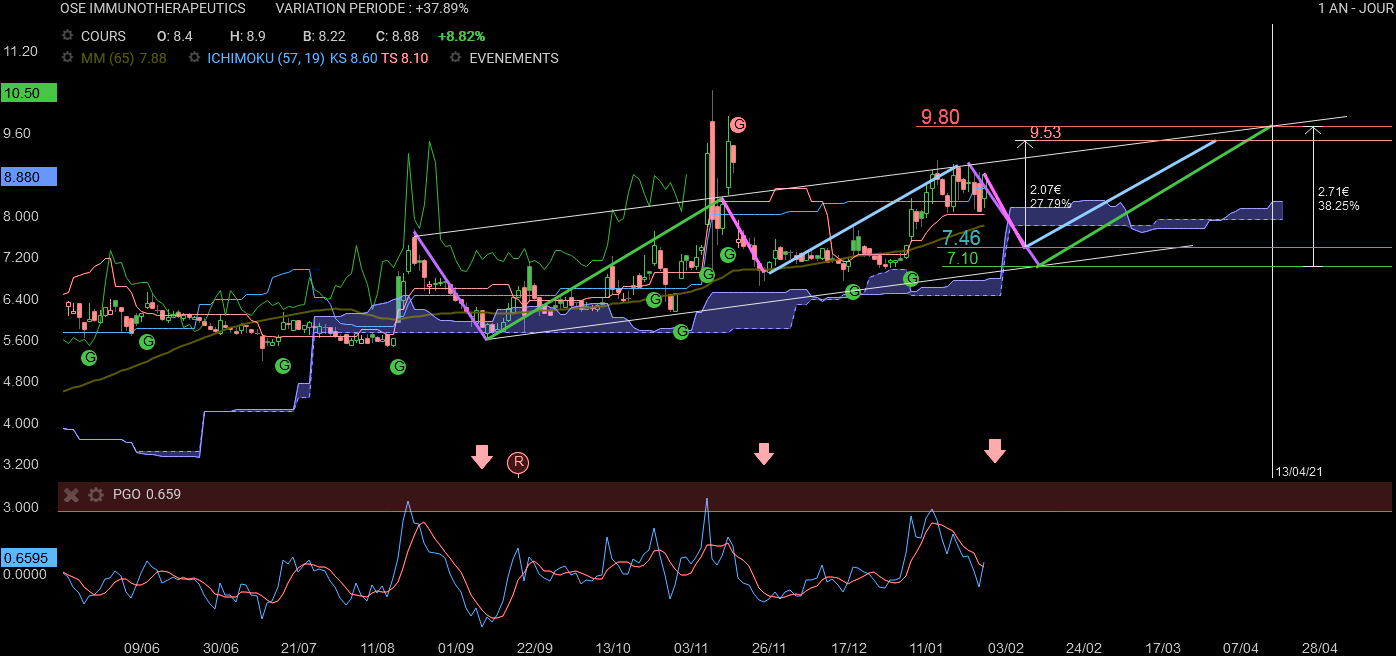Click the KS 8.60 Ichimoku value
The height and width of the screenshot is (656, 1396).
pyautogui.click(x=354, y=58)
